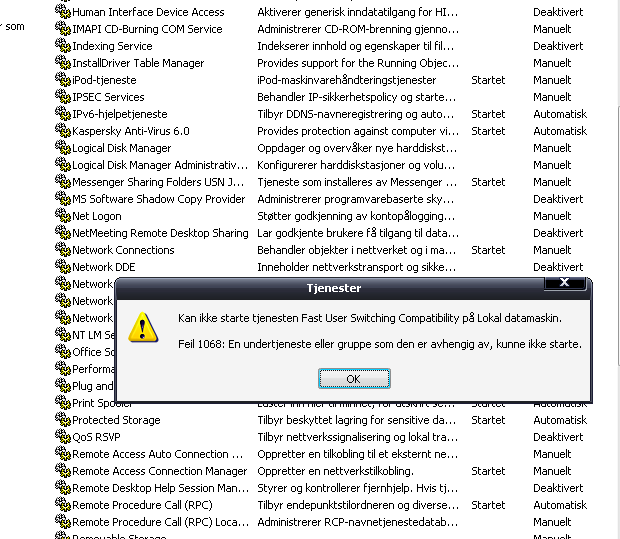Select Remote Procedure Call (RPC) service name
Screen dimensions: 620x539
click(x=142, y=505)
